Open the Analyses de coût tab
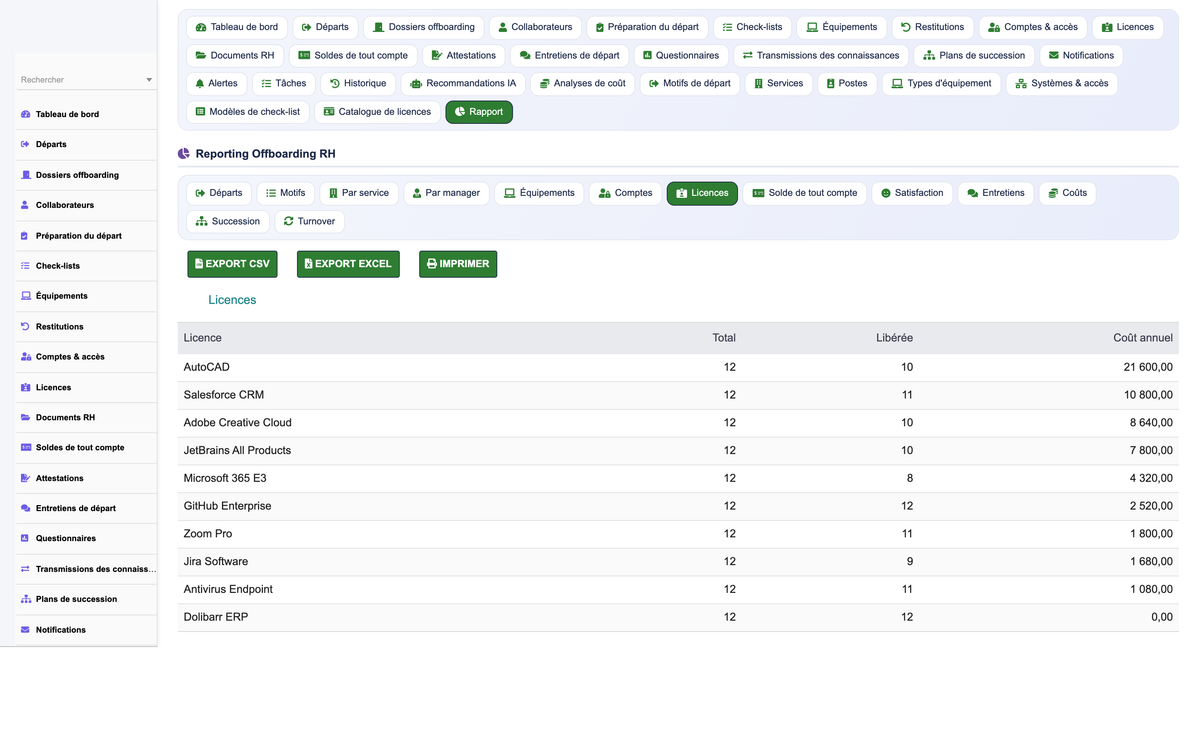 [583, 84]
